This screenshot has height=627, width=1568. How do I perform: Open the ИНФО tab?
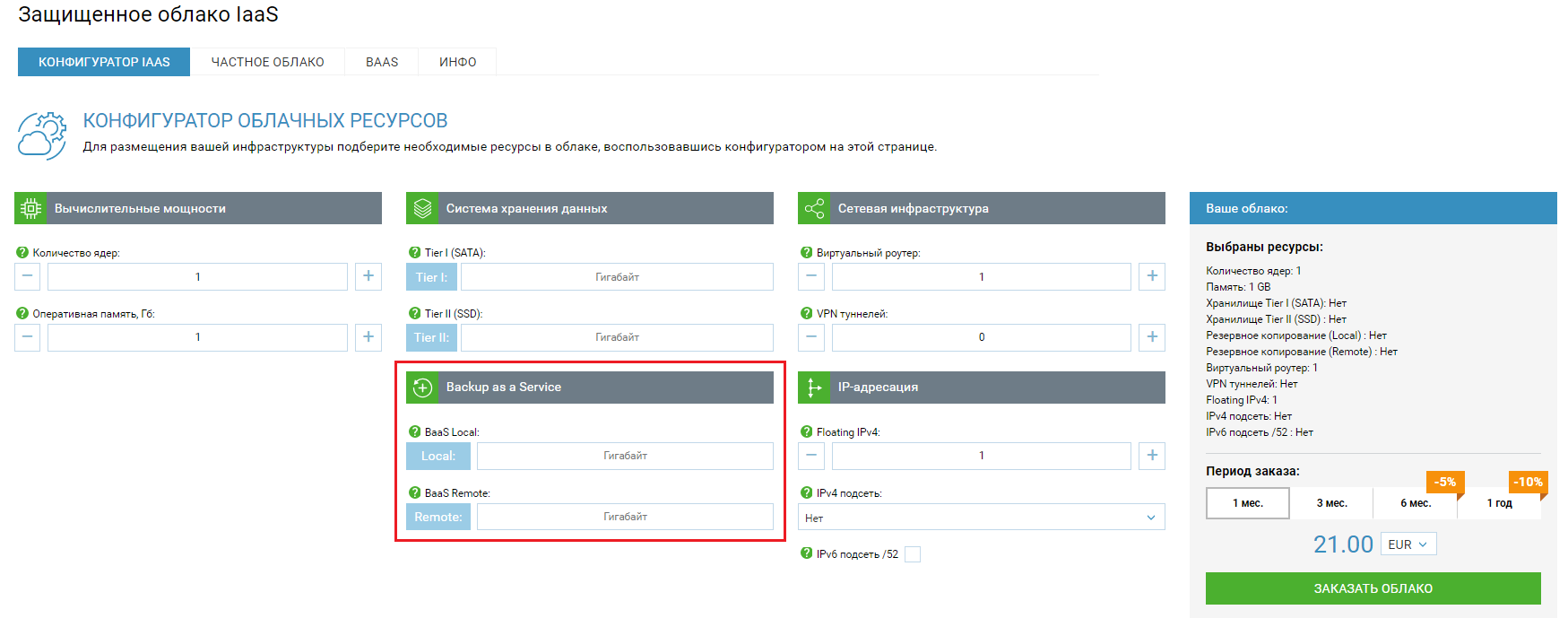tap(457, 62)
